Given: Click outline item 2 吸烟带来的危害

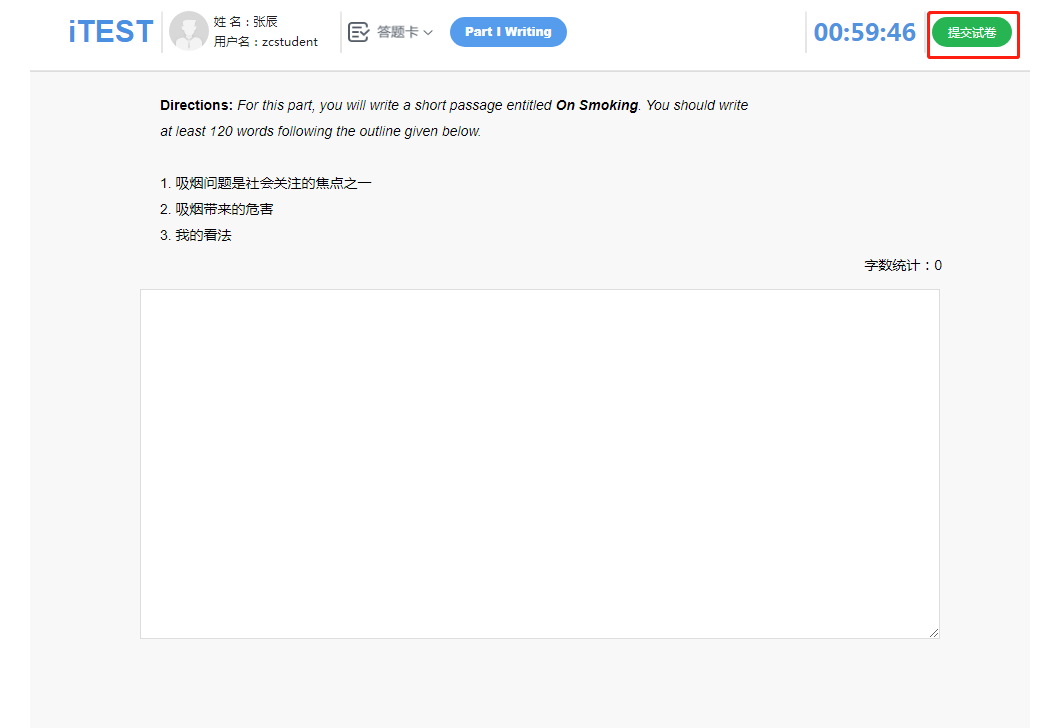Looking at the screenshot, I should click(x=217, y=209).
